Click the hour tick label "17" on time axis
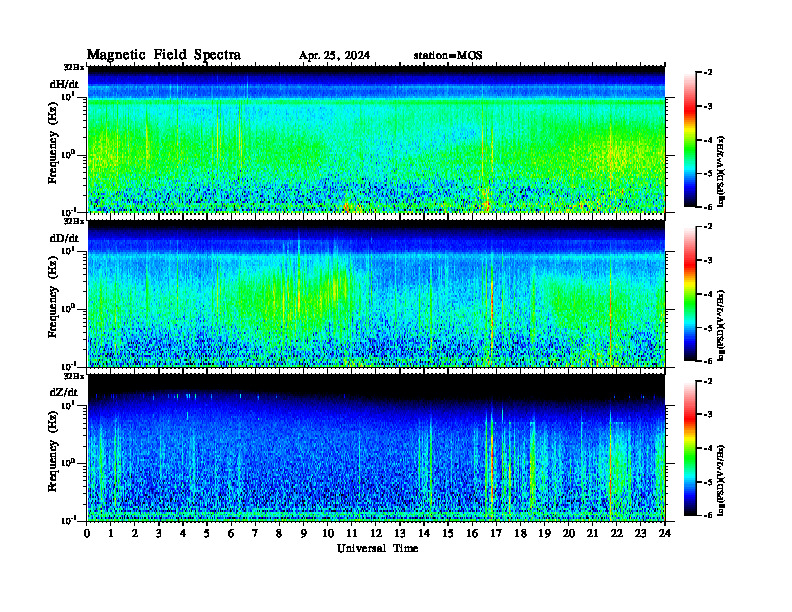792x612 pixels. [496, 534]
